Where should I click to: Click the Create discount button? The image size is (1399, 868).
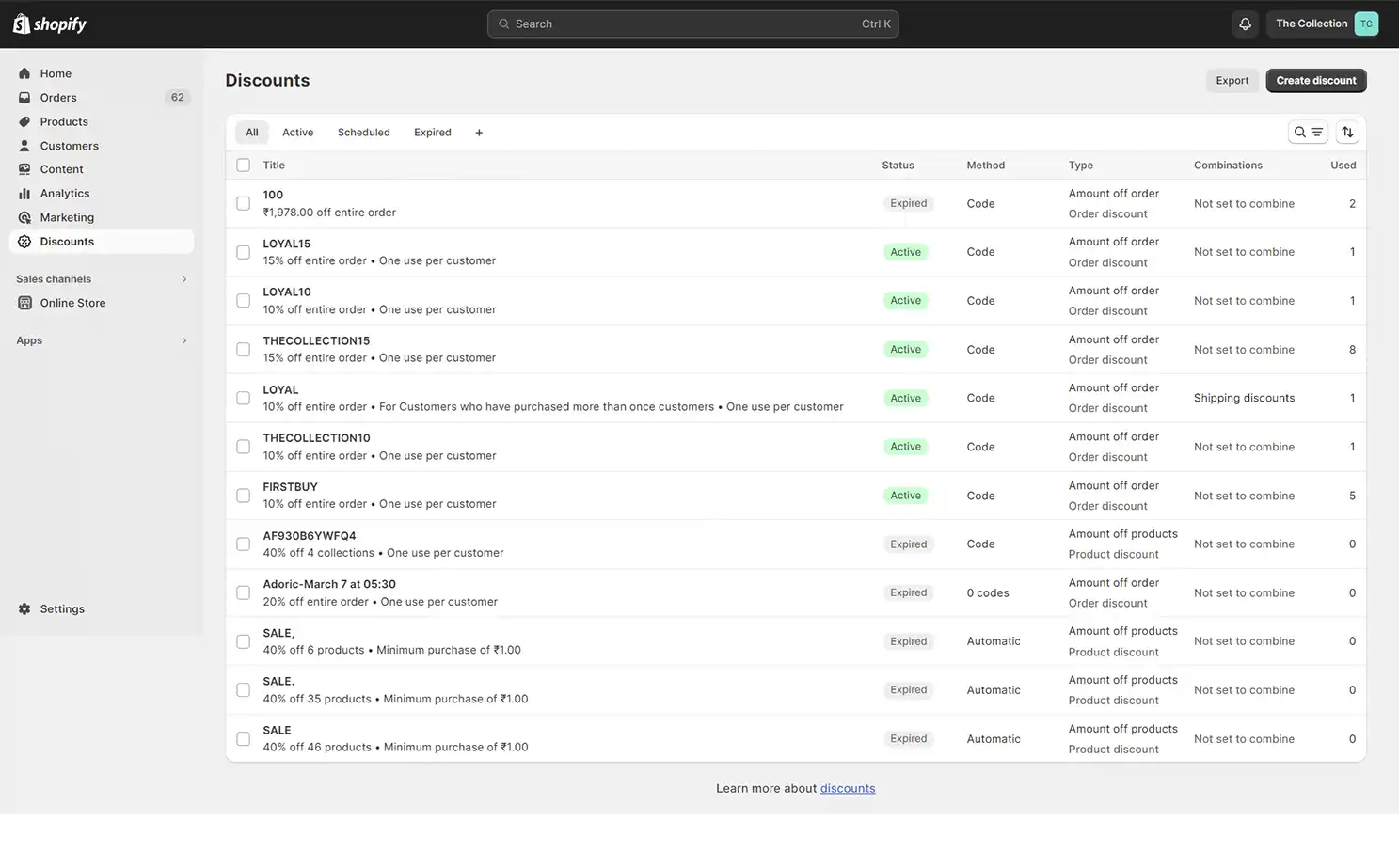pyautogui.click(x=1315, y=80)
